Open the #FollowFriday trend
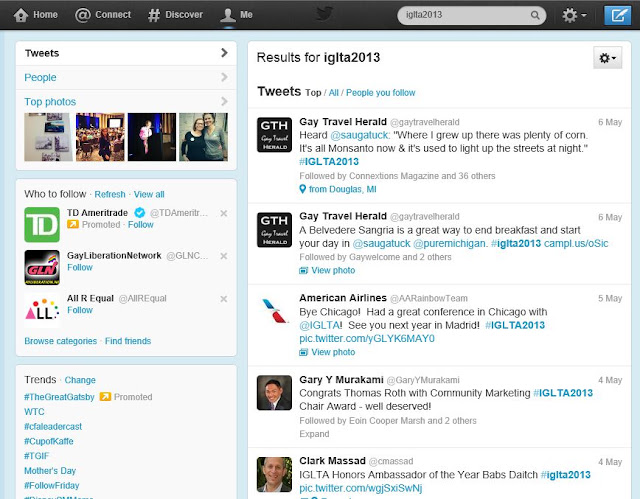Screen dimensions: 640x499 (51, 485)
